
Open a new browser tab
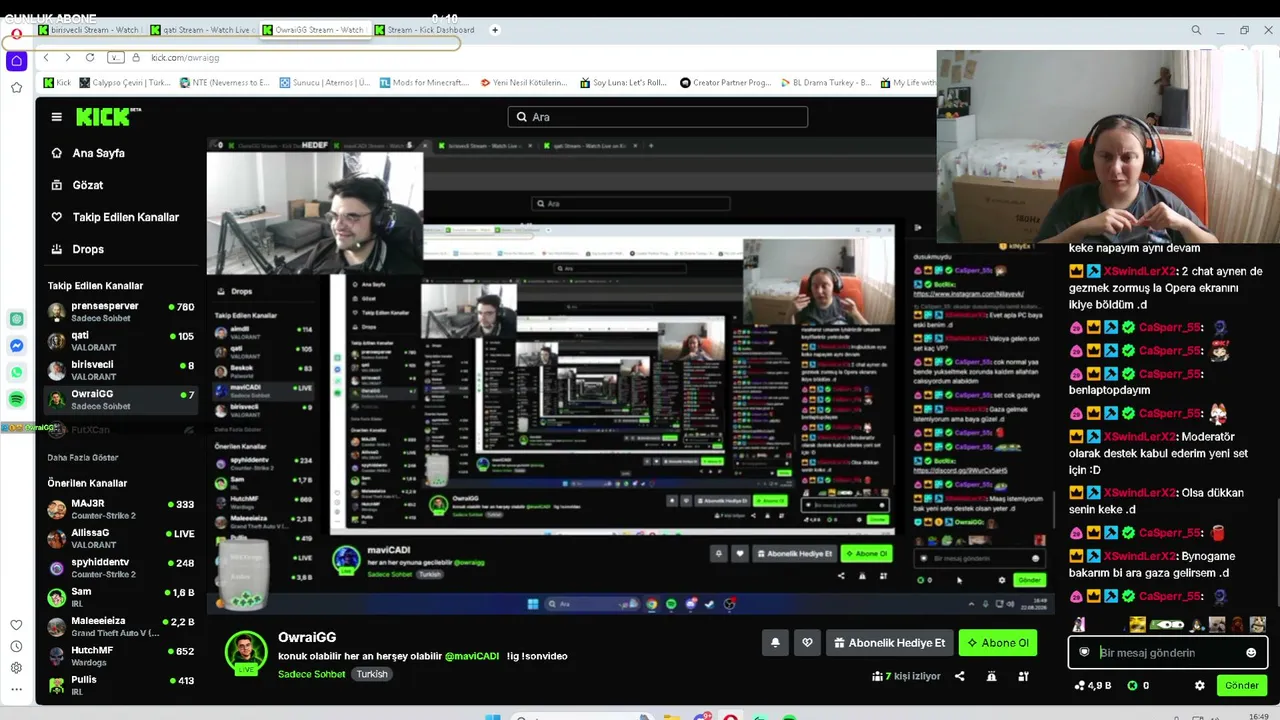pyautogui.click(x=495, y=30)
